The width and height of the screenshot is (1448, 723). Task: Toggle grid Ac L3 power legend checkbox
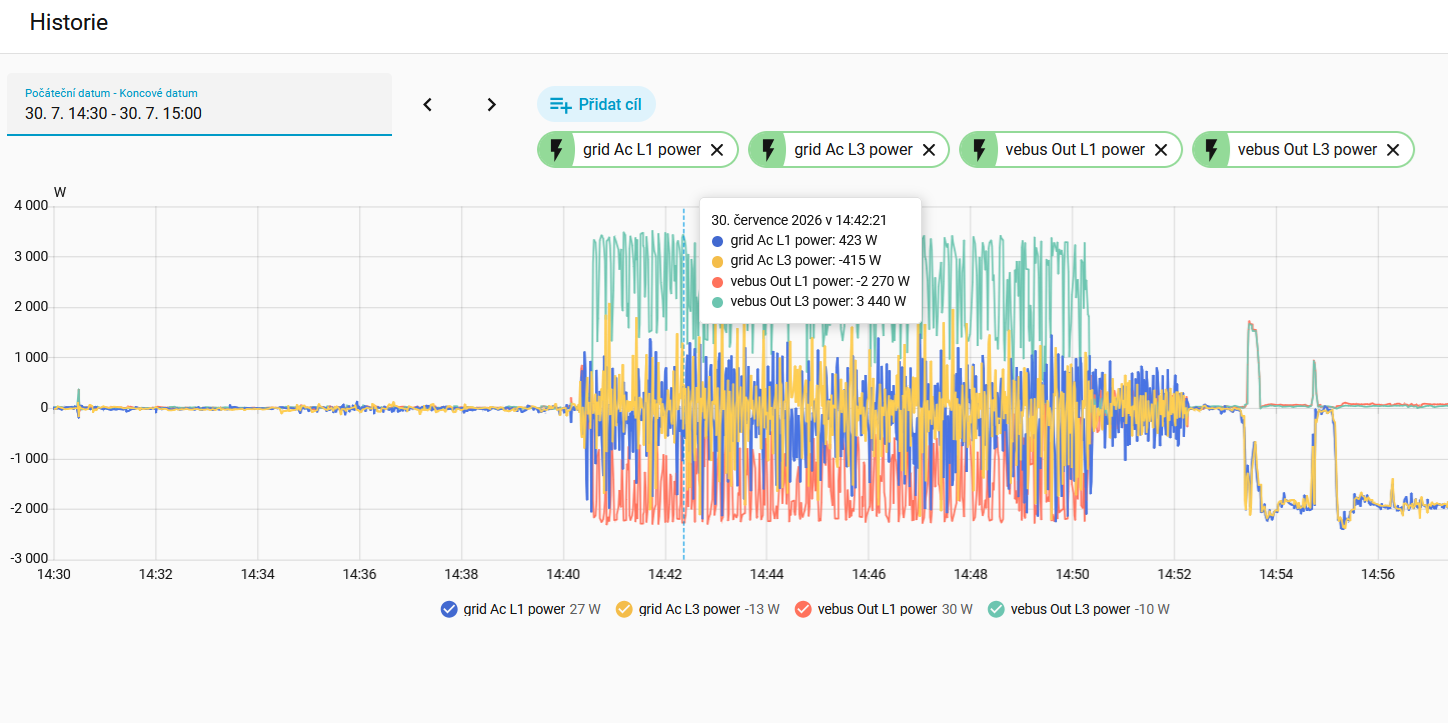(x=625, y=609)
